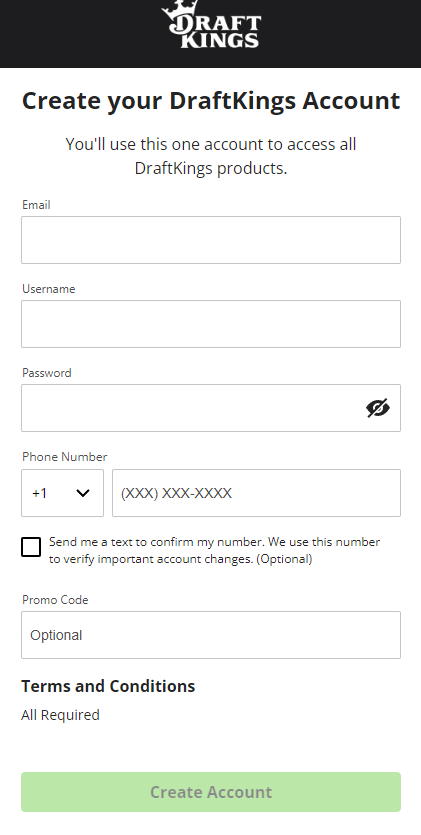Click the All Required text
421x835 pixels.
pos(60,715)
